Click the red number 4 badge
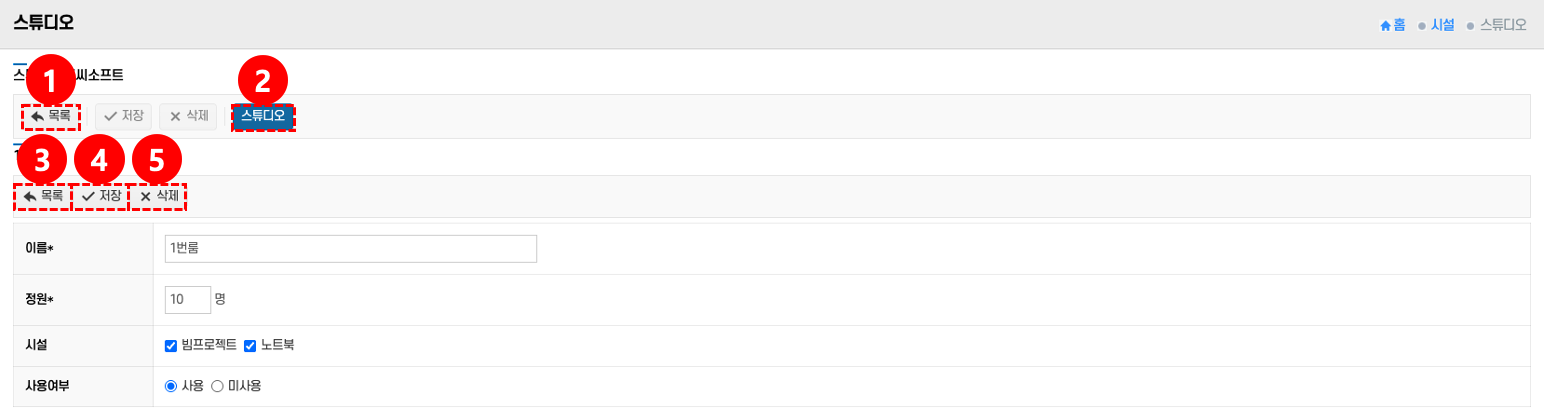Screen dimensions: 1544x416 coord(99,160)
